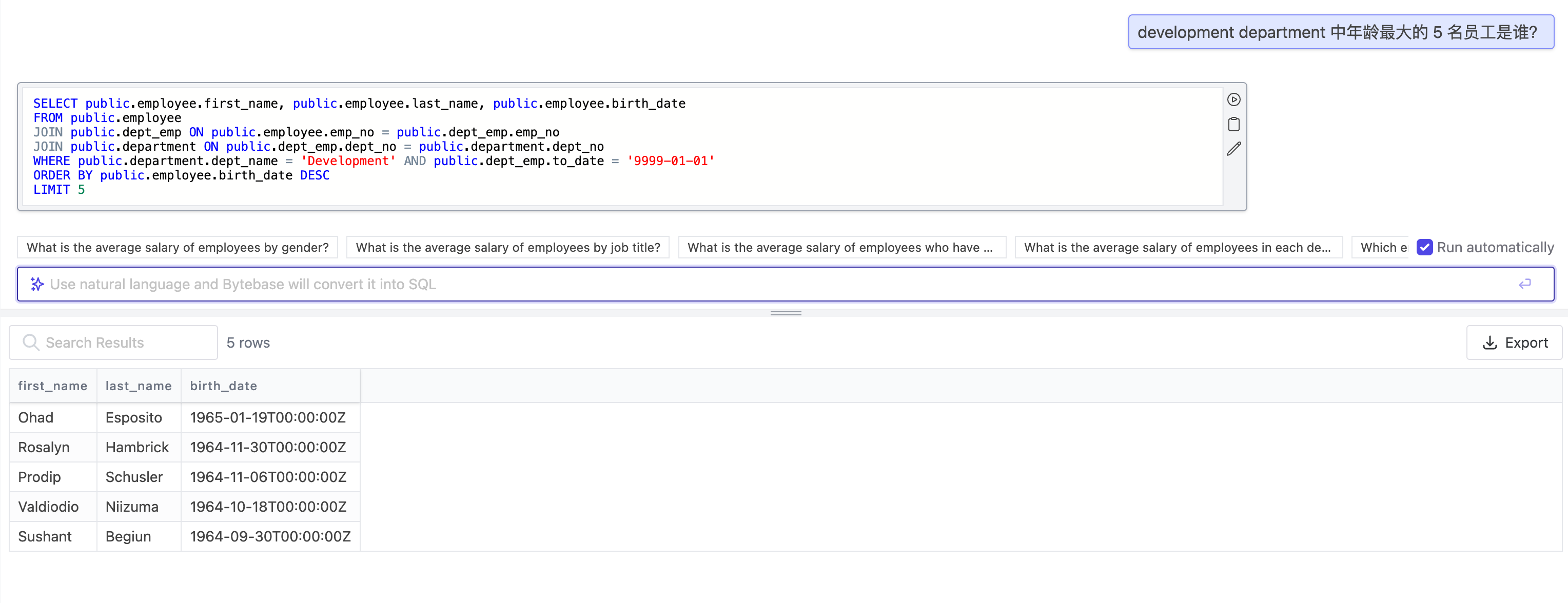
Task: Click the Enter submit arrow icon
Action: pyautogui.click(x=1524, y=284)
